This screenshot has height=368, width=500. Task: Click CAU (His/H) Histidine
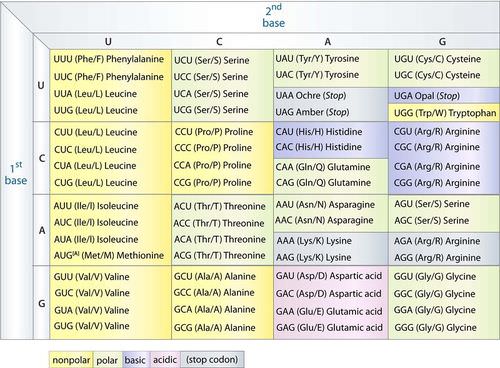pos(319,132)
